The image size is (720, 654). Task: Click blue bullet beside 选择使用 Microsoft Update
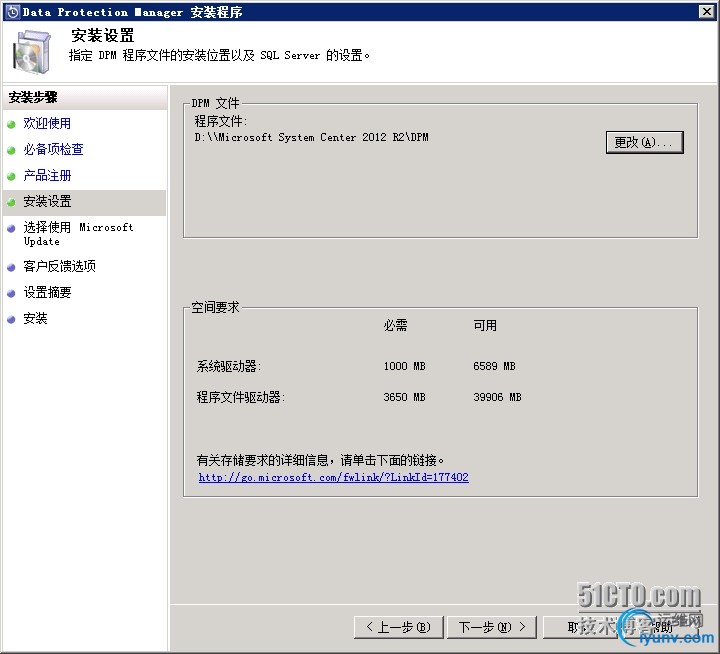11,228
